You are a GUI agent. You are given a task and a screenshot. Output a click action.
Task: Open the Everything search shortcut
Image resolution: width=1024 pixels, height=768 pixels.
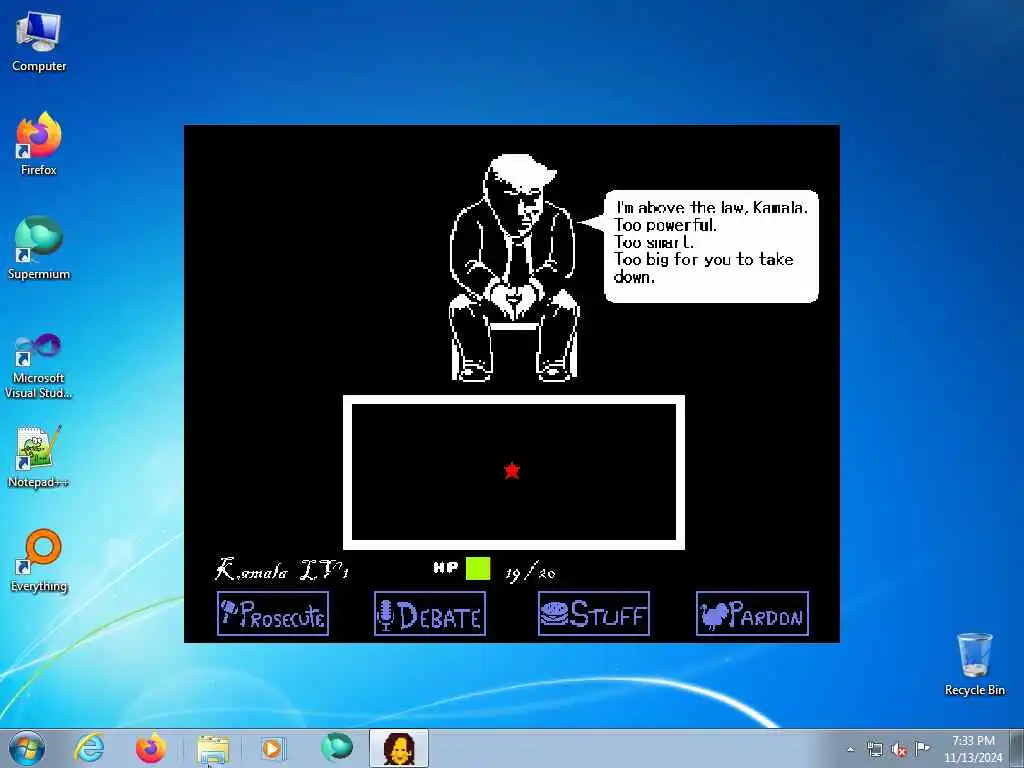coord(39,560)
